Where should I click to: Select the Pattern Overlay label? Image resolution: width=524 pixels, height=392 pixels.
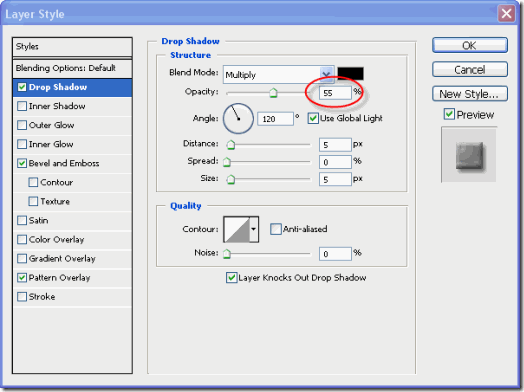(59, 278)
